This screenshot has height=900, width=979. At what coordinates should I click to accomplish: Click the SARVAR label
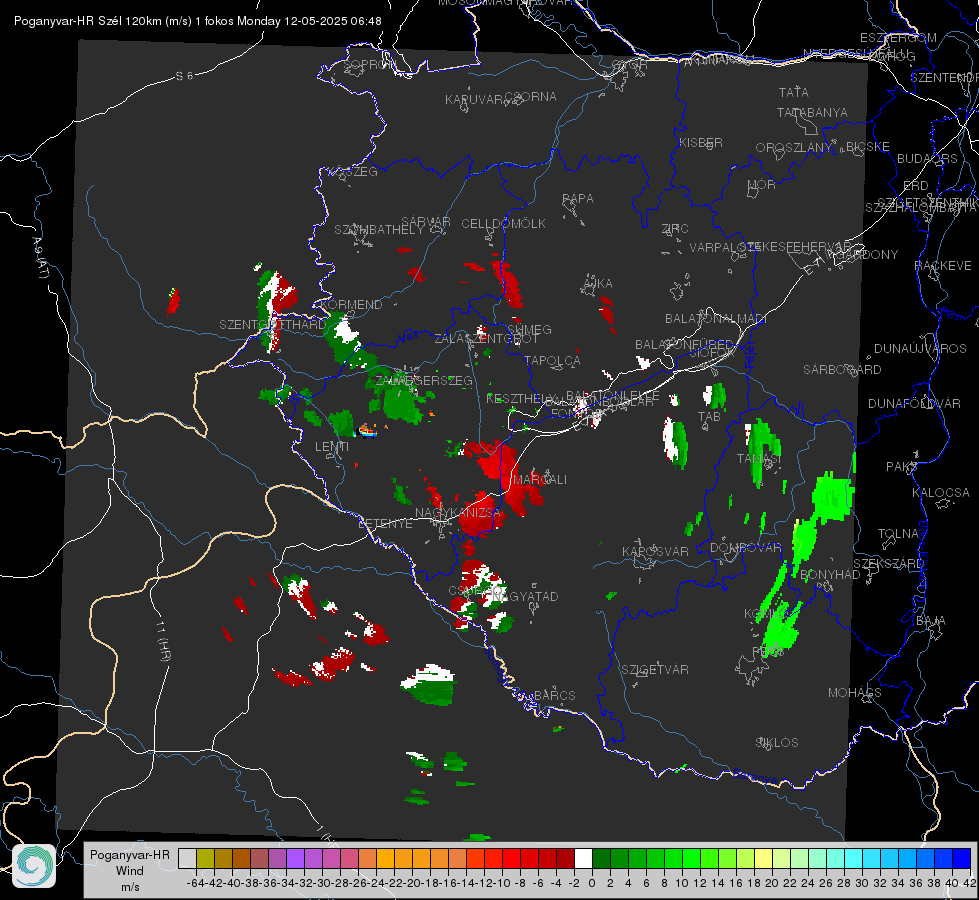426,222
